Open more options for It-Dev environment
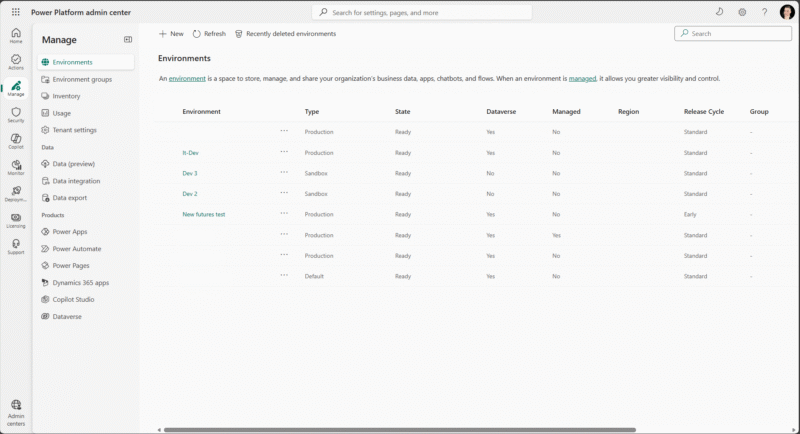The width and height of the screenshot is (800, 434). (x=284, y=152)
